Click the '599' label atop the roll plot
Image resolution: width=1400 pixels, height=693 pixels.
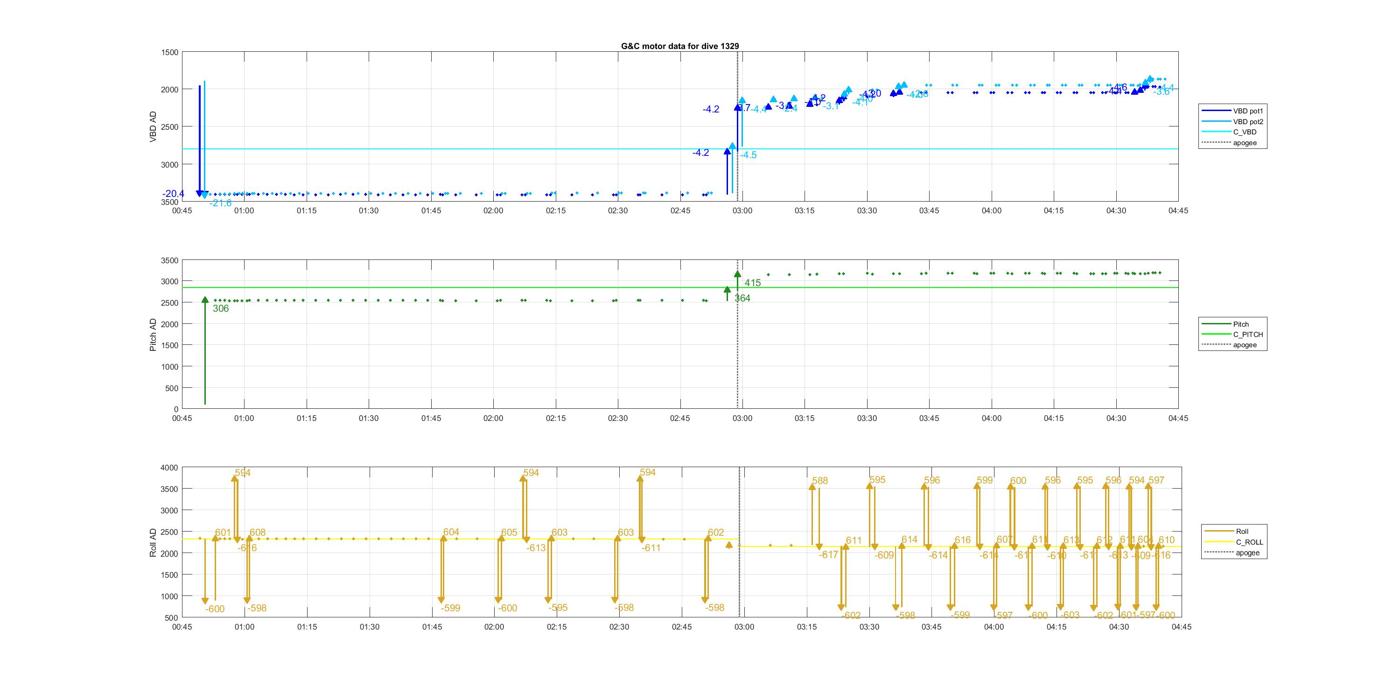pyautogui.click(x=984, y=481)
